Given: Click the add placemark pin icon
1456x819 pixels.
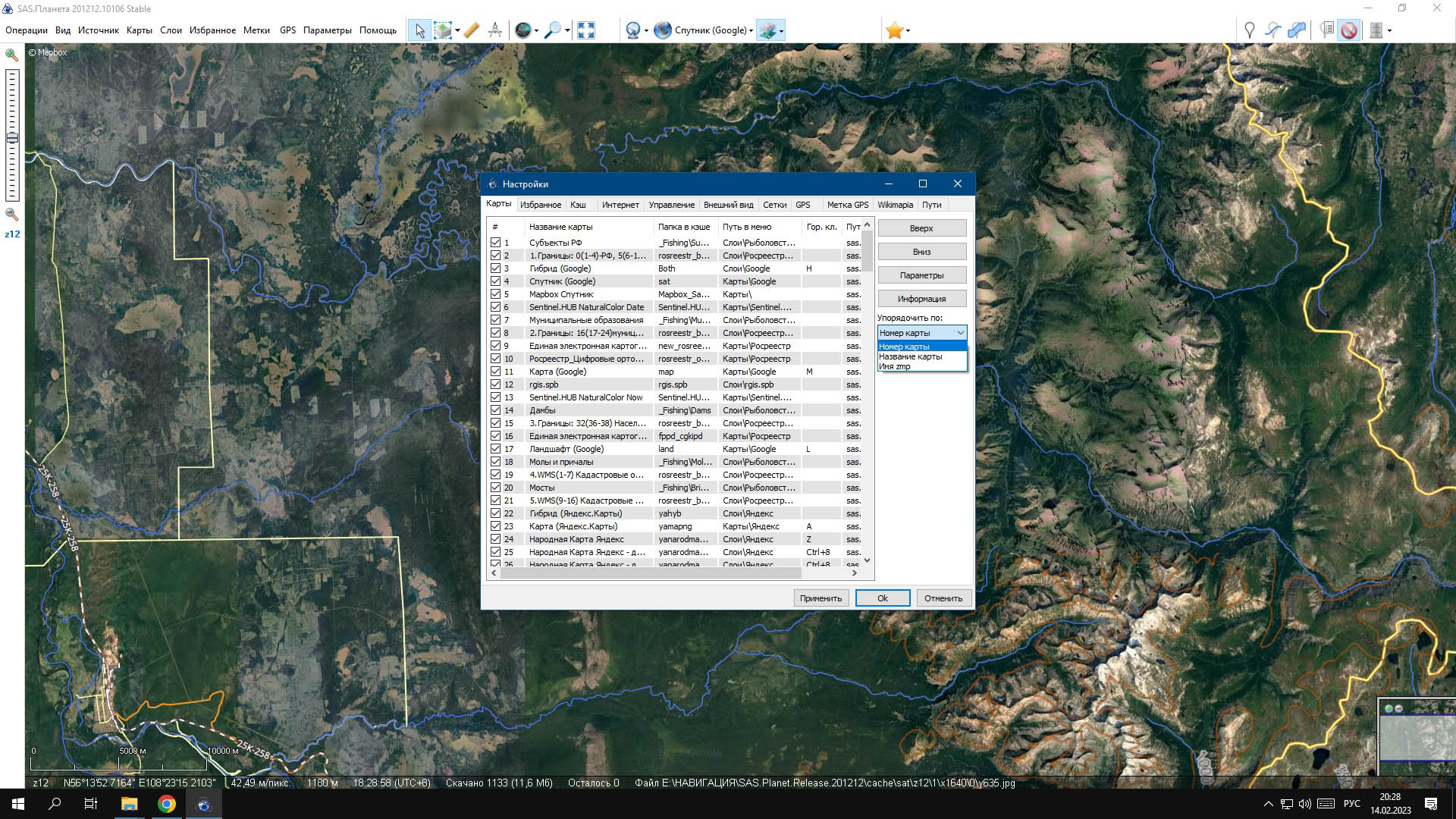Looking at the screenshot, I should pos(1249,30).
